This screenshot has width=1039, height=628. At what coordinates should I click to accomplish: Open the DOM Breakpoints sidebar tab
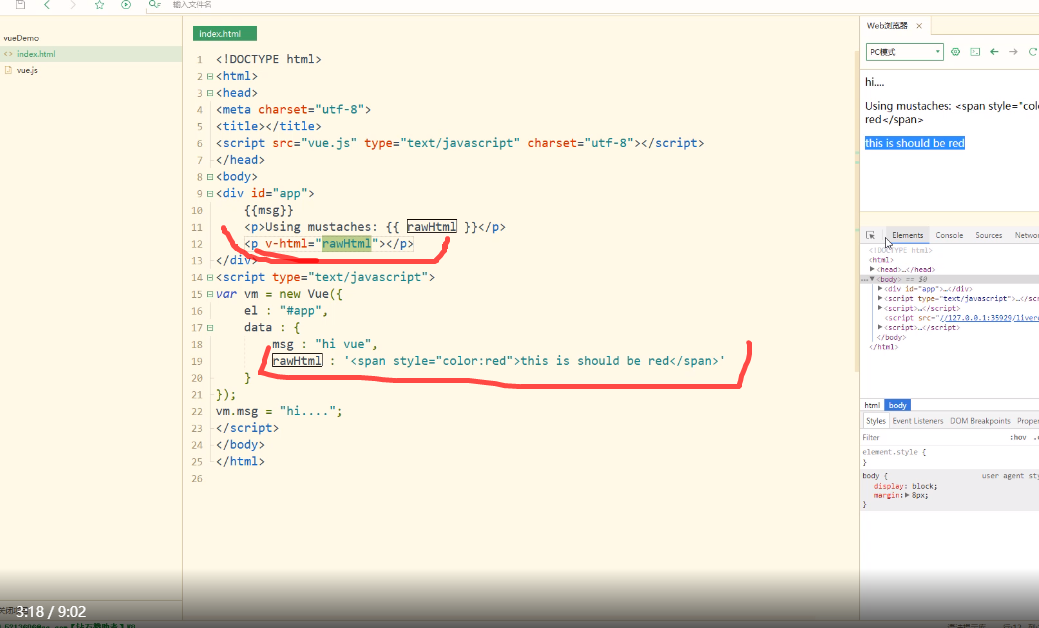[x=980, y=421]
